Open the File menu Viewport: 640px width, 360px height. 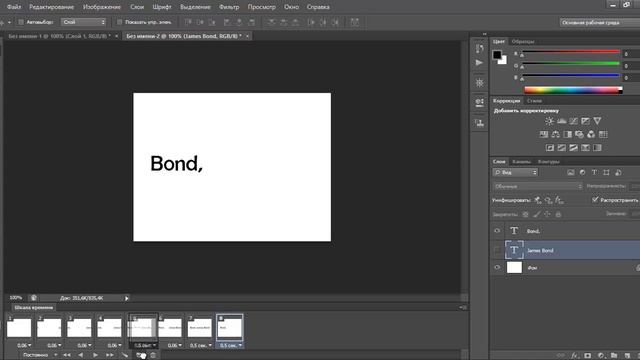14,7
